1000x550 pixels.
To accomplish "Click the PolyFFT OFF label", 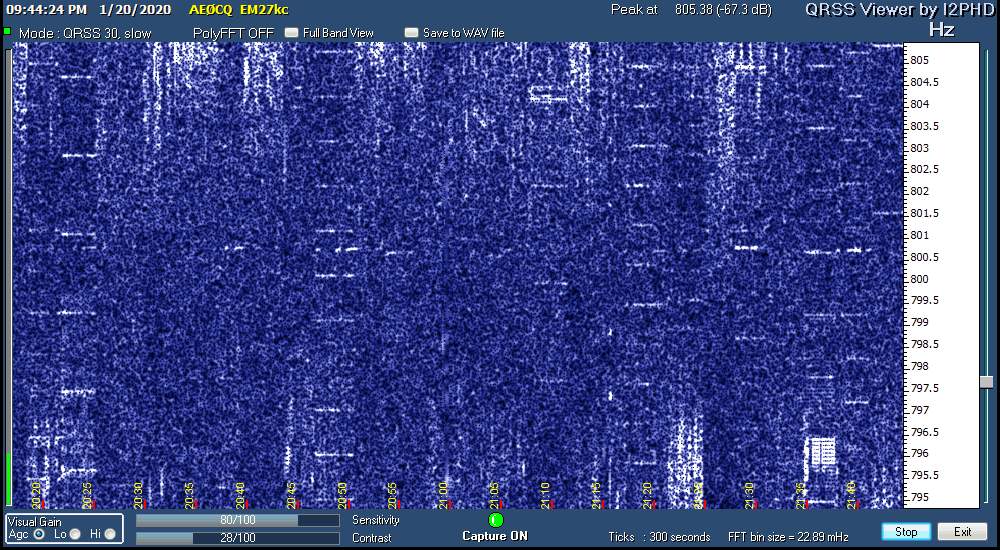I will [x=233, y=33].
